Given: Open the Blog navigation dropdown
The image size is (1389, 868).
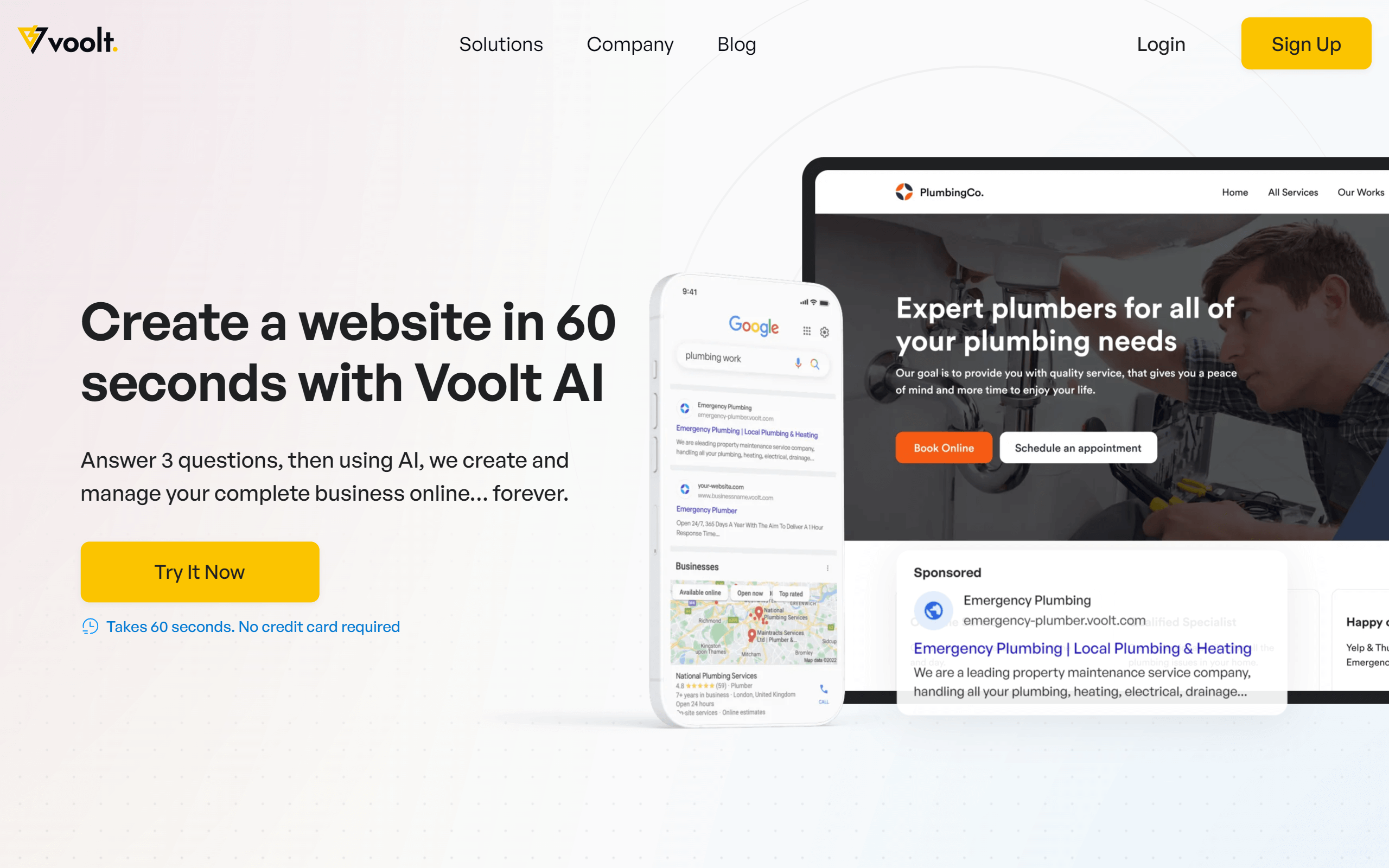Looking at the screenshot, I should click(737, 43).
